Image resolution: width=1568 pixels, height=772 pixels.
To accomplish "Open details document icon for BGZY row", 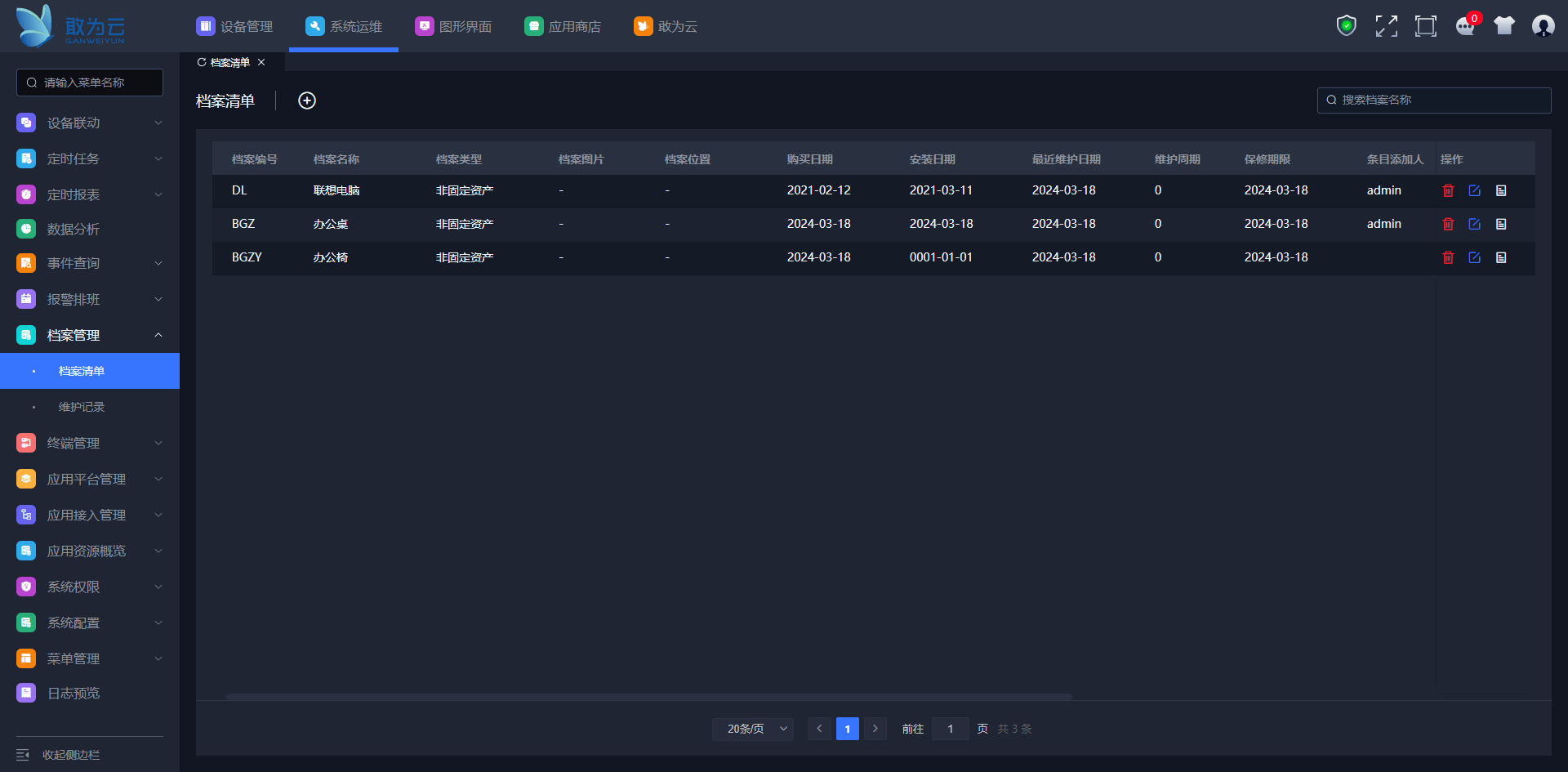I will [x=1501, y=257].
